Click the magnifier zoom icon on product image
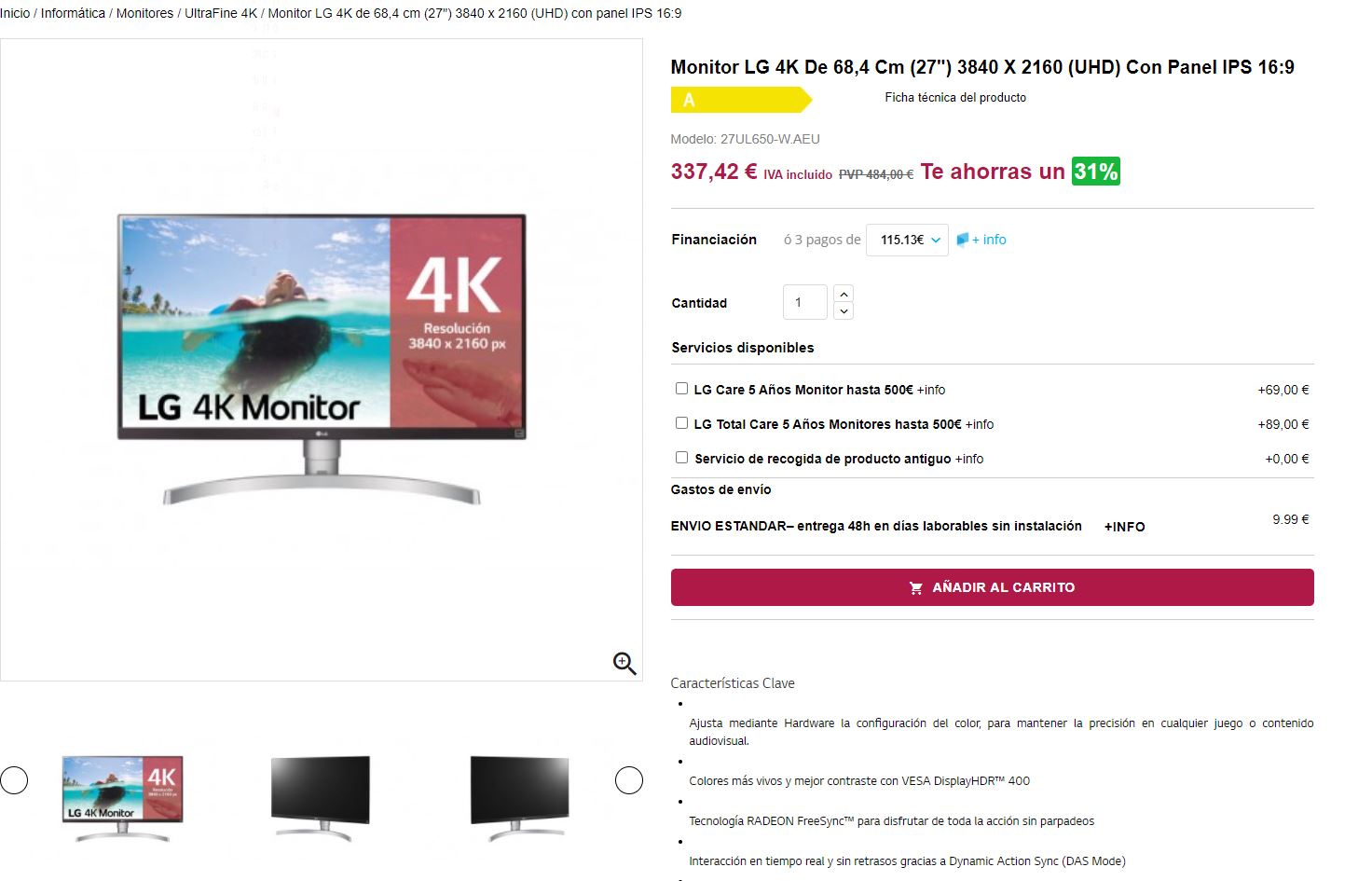Image resolution: width=1372 pixels, height=881 pixels. [x=624, y=663]
